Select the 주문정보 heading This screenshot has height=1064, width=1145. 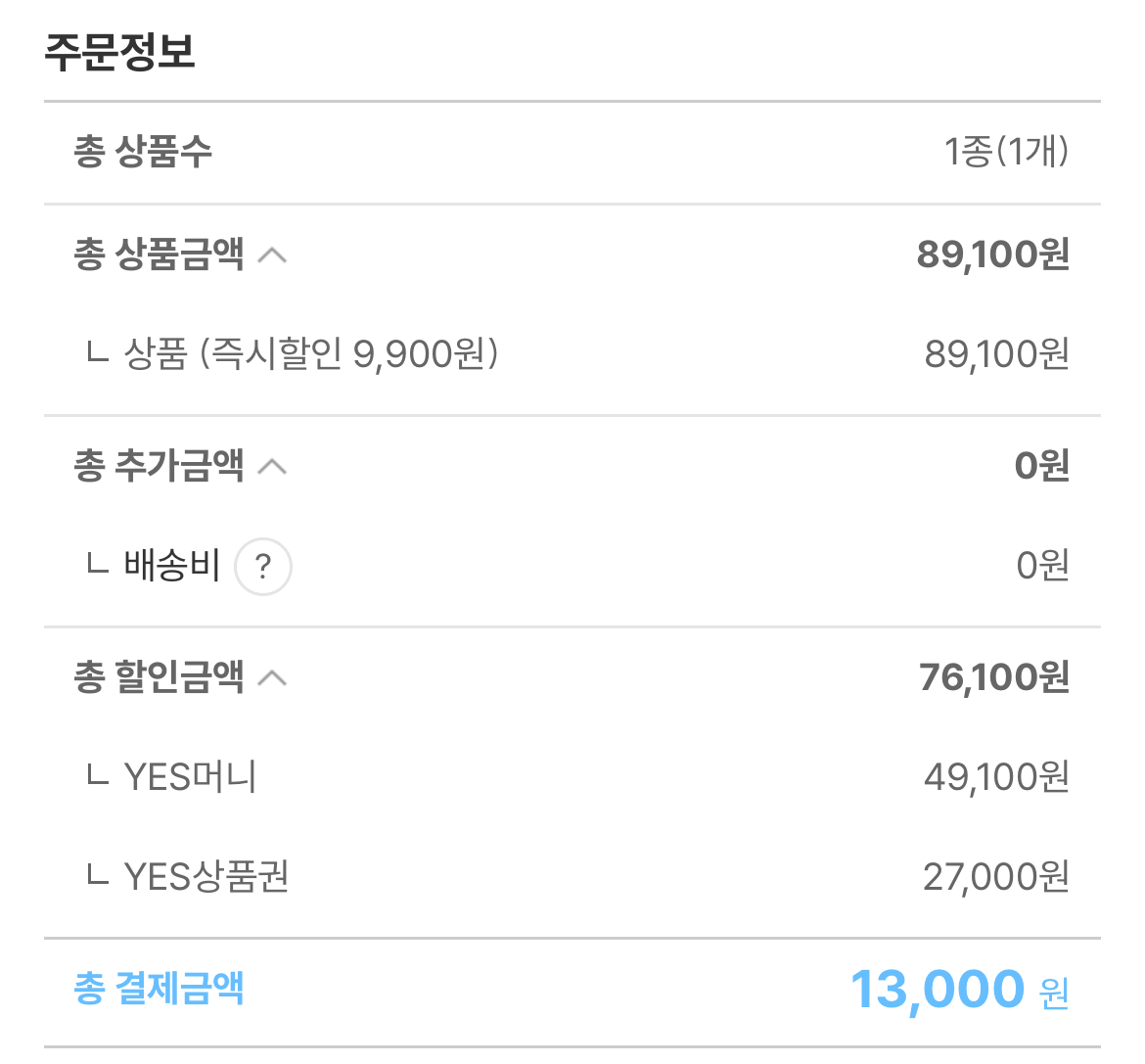[x=119, y=52]
